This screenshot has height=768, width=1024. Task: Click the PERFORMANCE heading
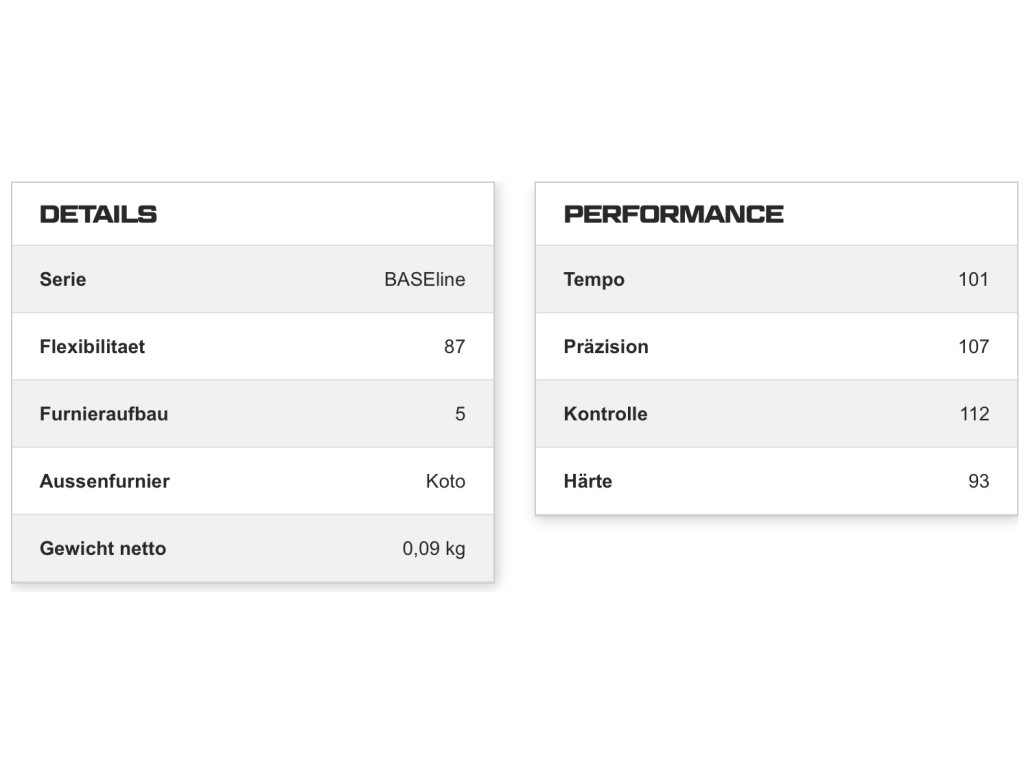pos(673,214)
